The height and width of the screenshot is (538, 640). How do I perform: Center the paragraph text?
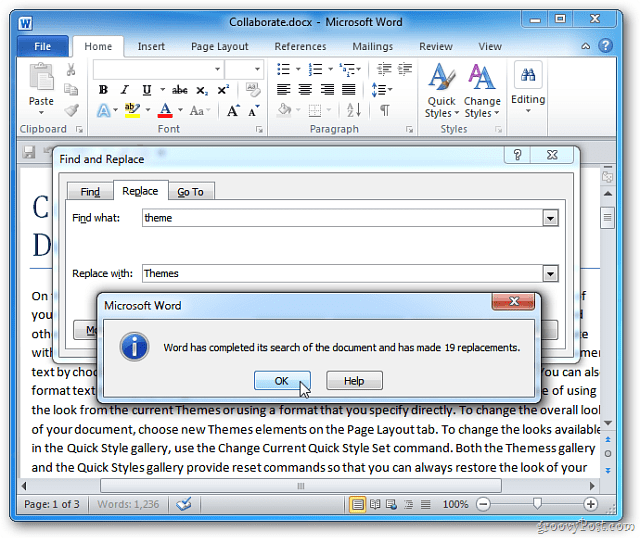click(305, 89)
